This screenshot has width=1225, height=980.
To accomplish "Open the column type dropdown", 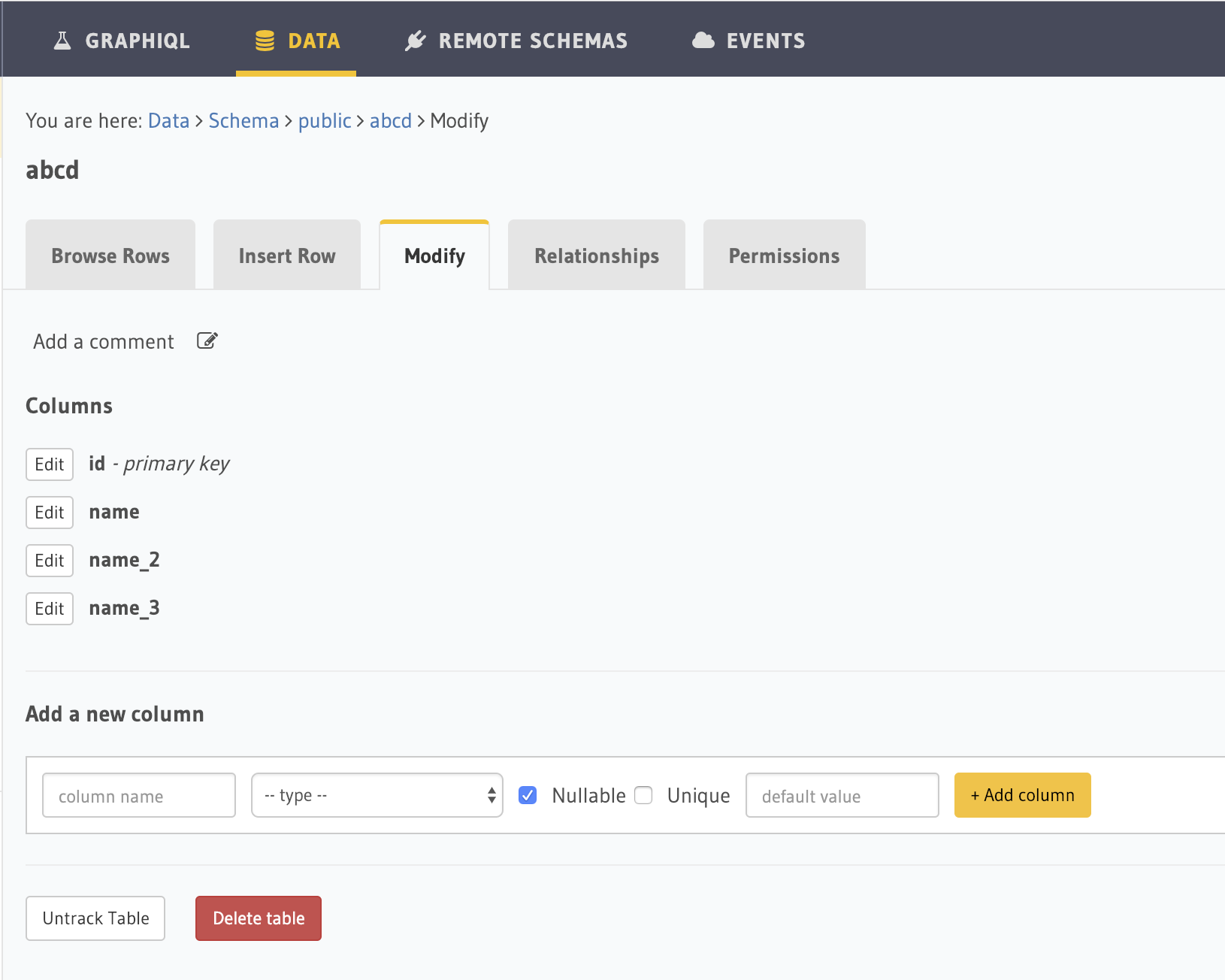I will click(377, 795).
